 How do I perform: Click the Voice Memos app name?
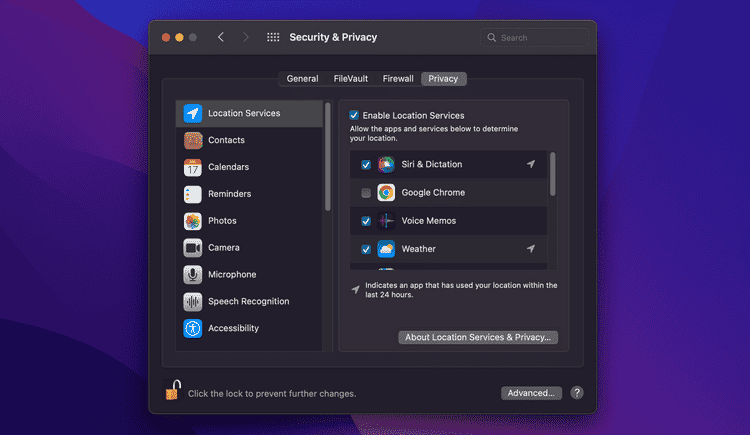(429, 221)
